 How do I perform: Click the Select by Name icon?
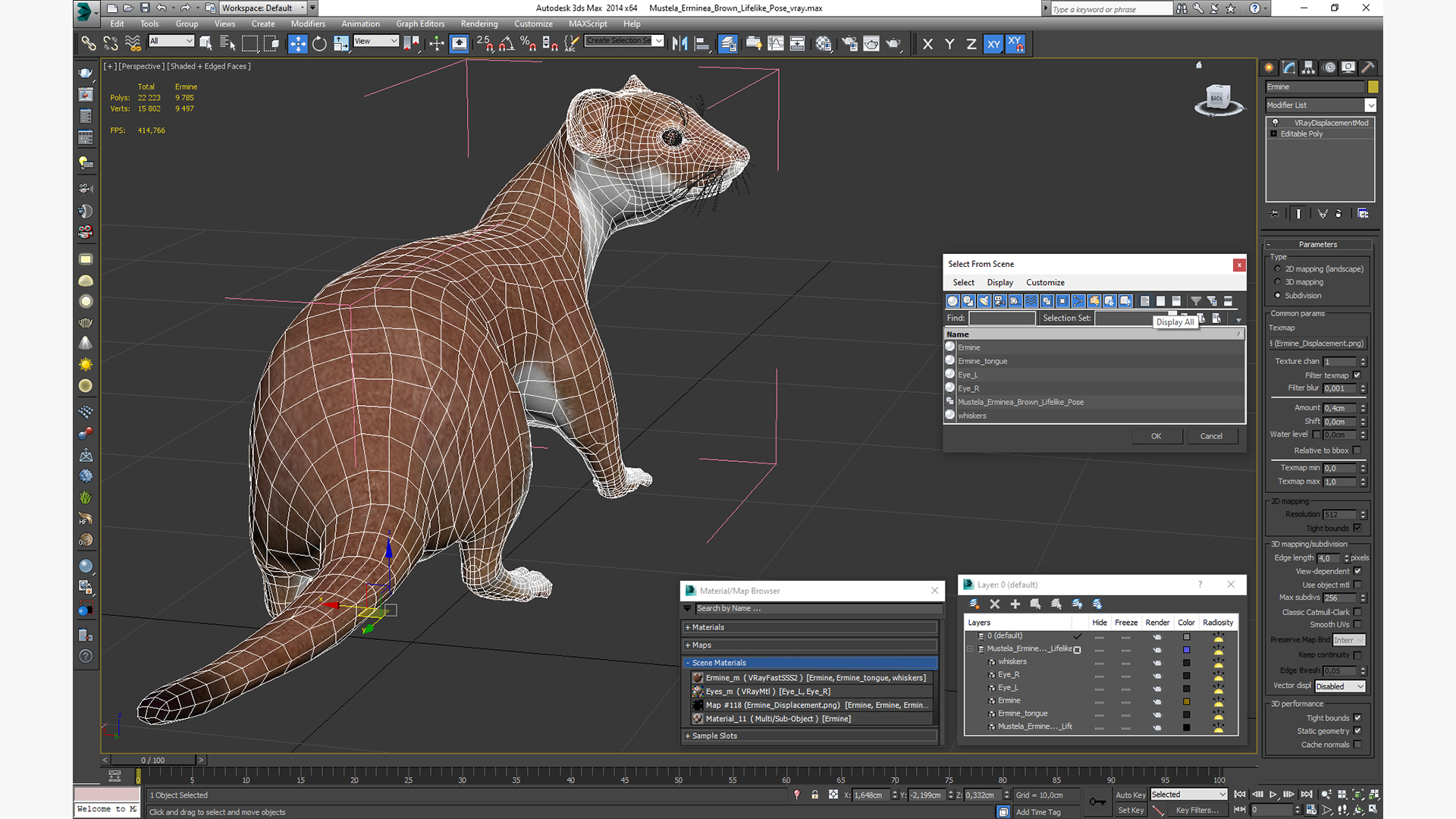click(227, 44)
